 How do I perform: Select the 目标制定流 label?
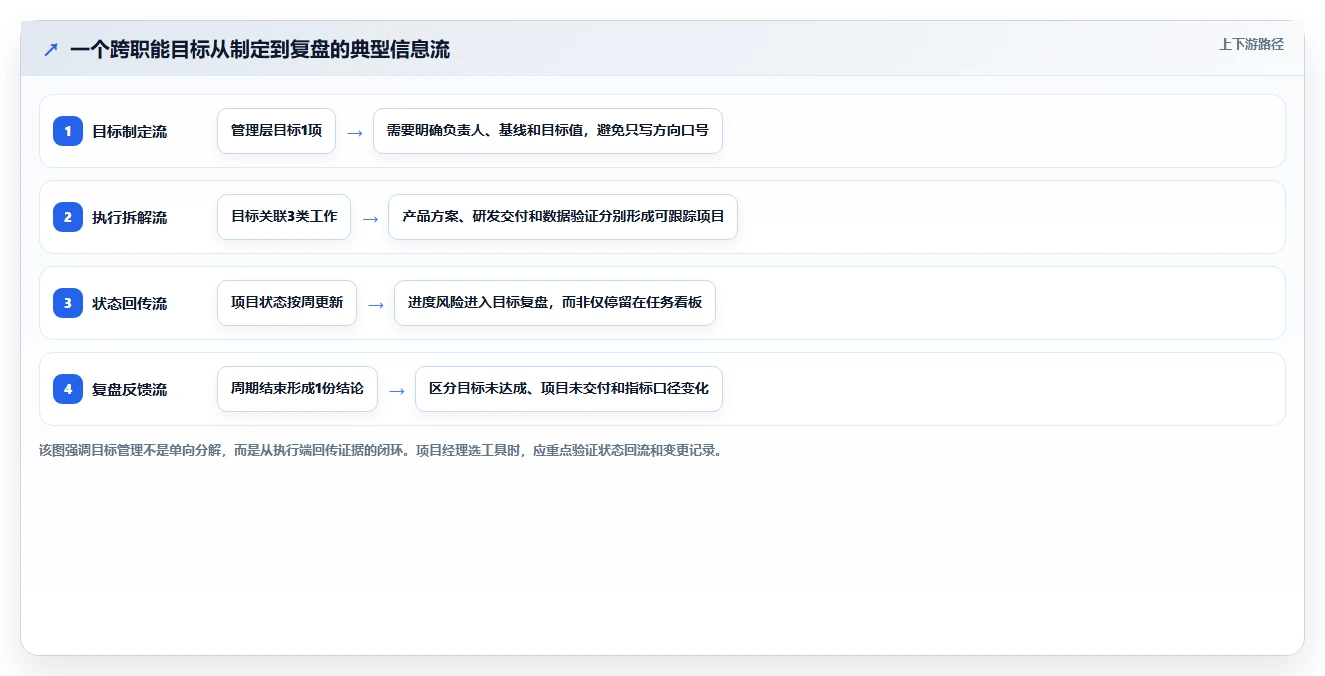(130, 131)
